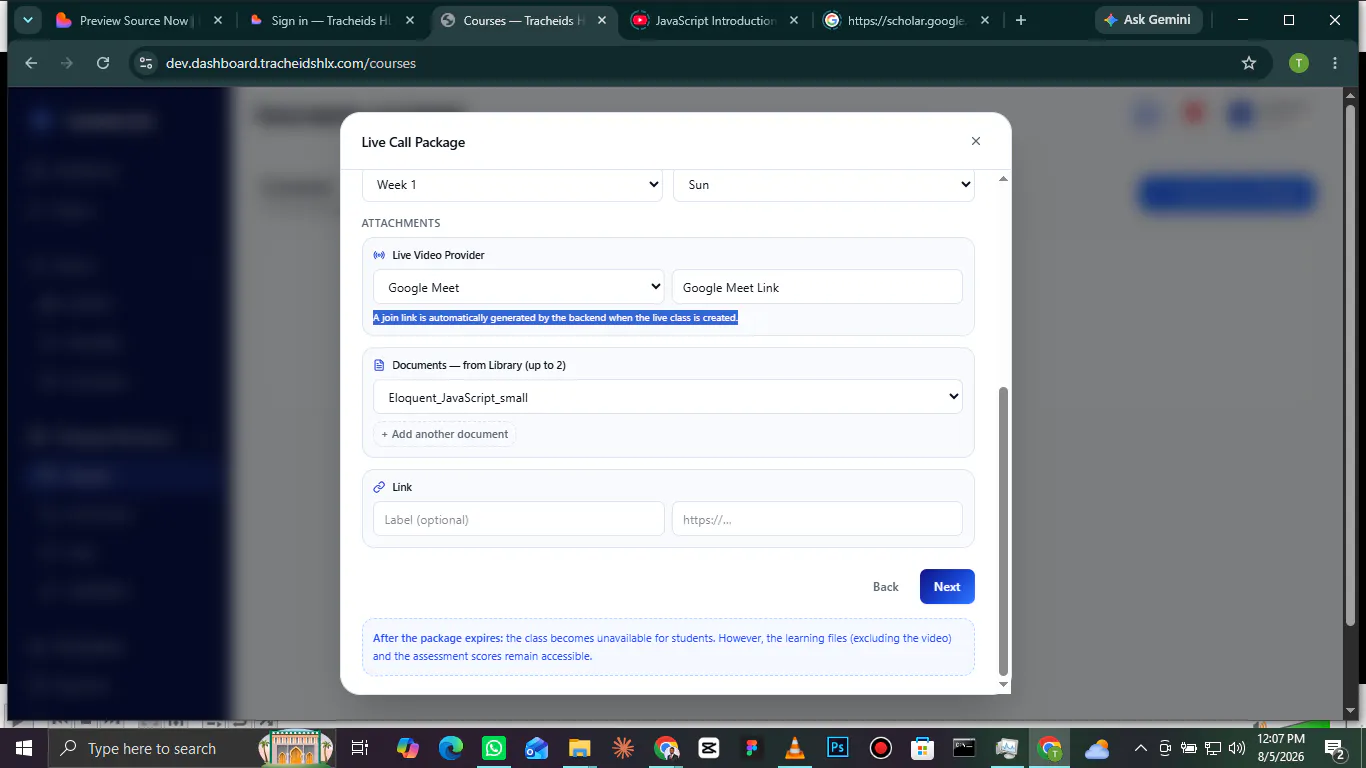
Task: Open a new browser tab
Action: click(1021, 20)
